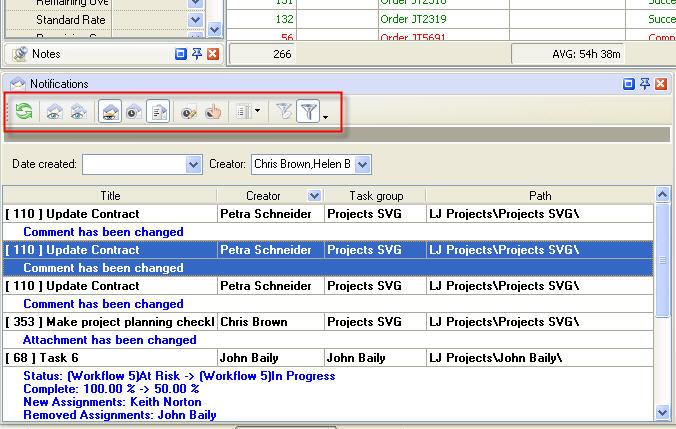
Task: Maximize the Notes panel using blue icon
Action: 180,53
